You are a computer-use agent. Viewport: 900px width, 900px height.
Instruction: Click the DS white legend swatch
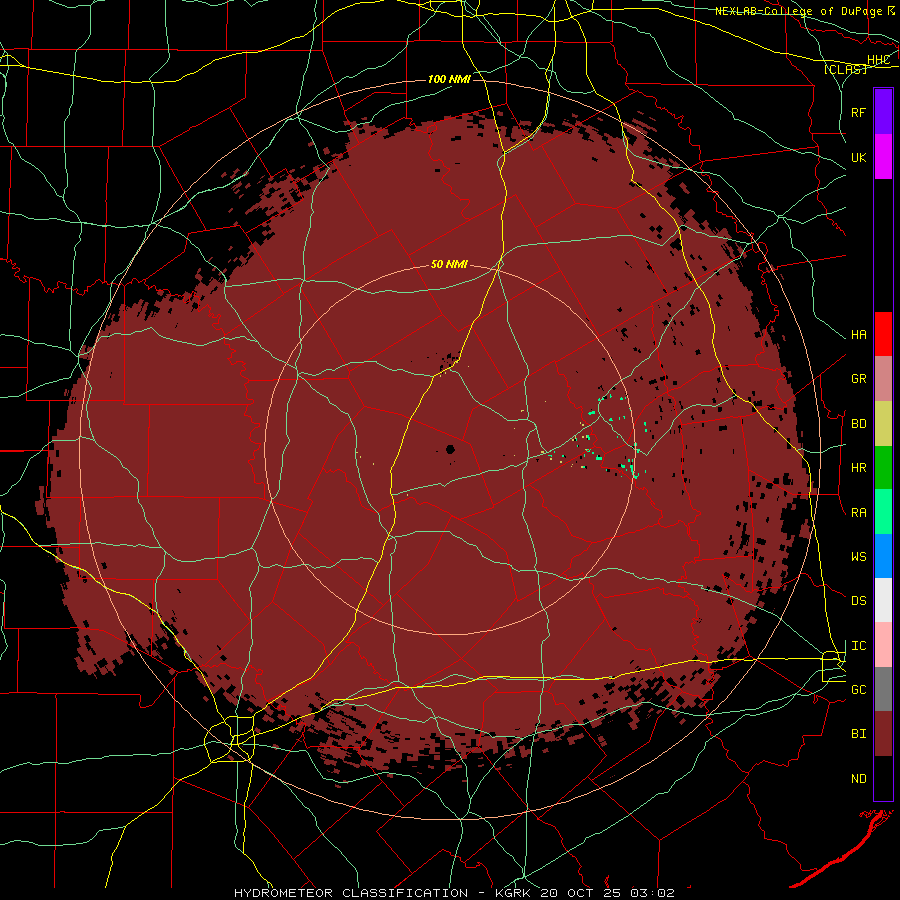tap(883, 600)
